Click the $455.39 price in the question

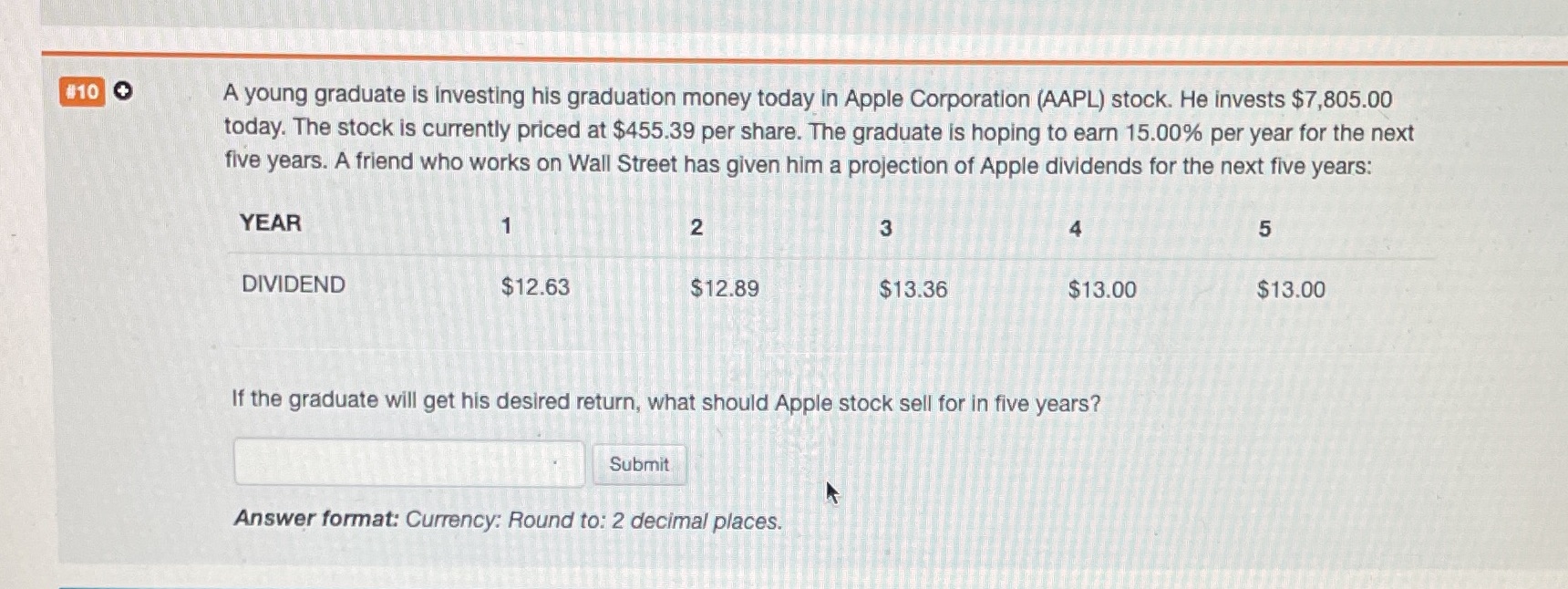(655, 131)
